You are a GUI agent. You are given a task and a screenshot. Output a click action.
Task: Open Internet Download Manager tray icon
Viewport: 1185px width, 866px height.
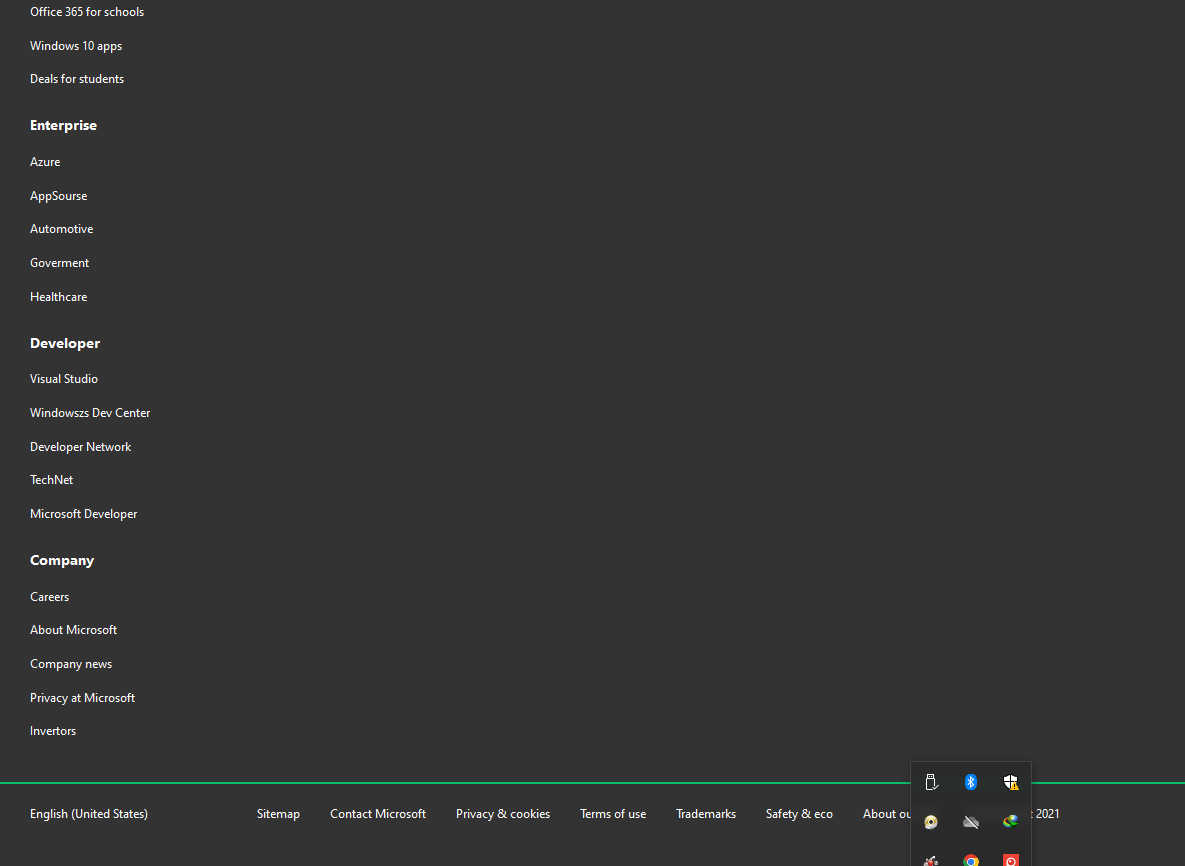(x=1010, y=821)
